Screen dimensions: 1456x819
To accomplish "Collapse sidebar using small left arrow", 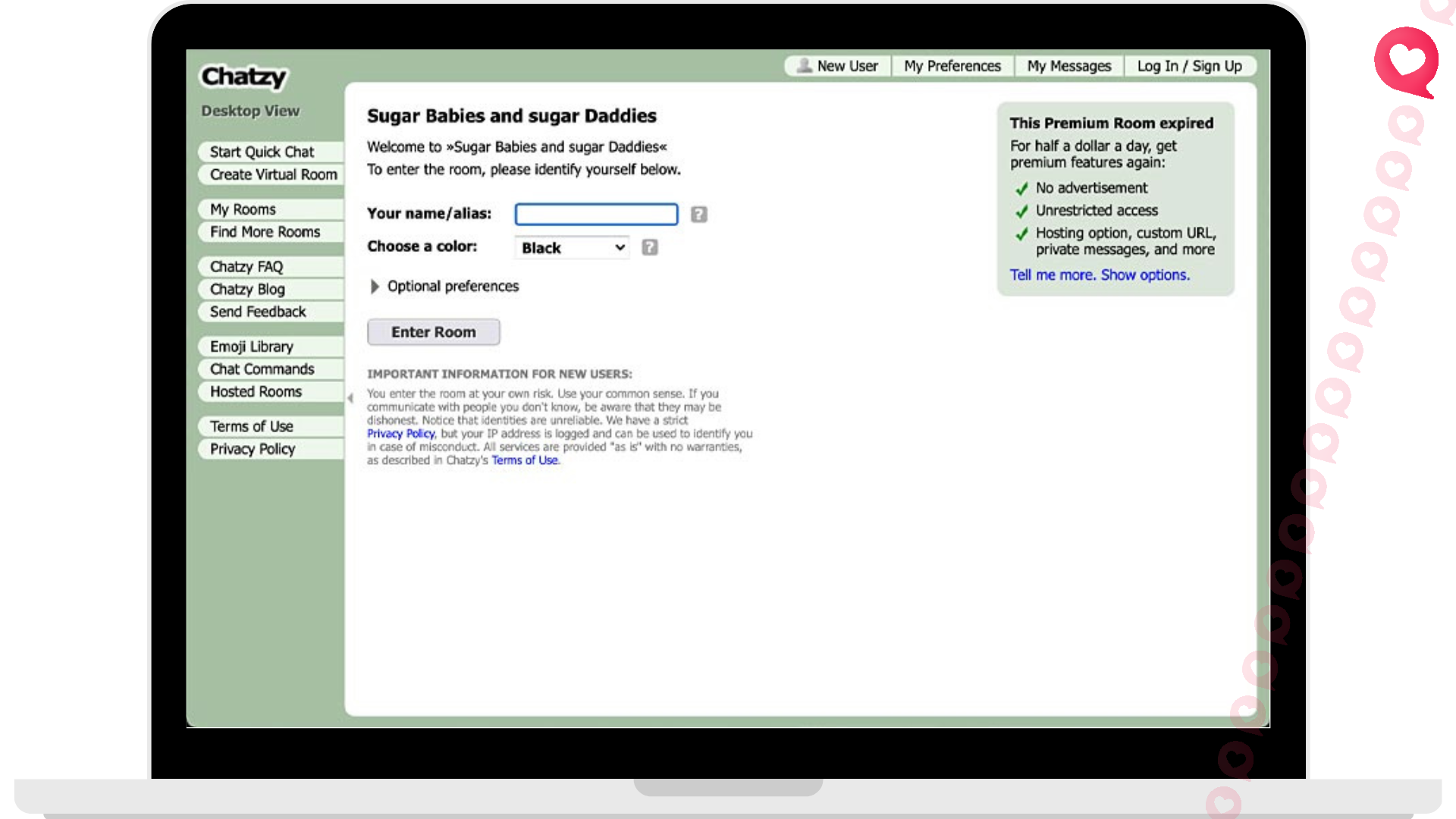I will pyautogui.click(x=350, y=397).
